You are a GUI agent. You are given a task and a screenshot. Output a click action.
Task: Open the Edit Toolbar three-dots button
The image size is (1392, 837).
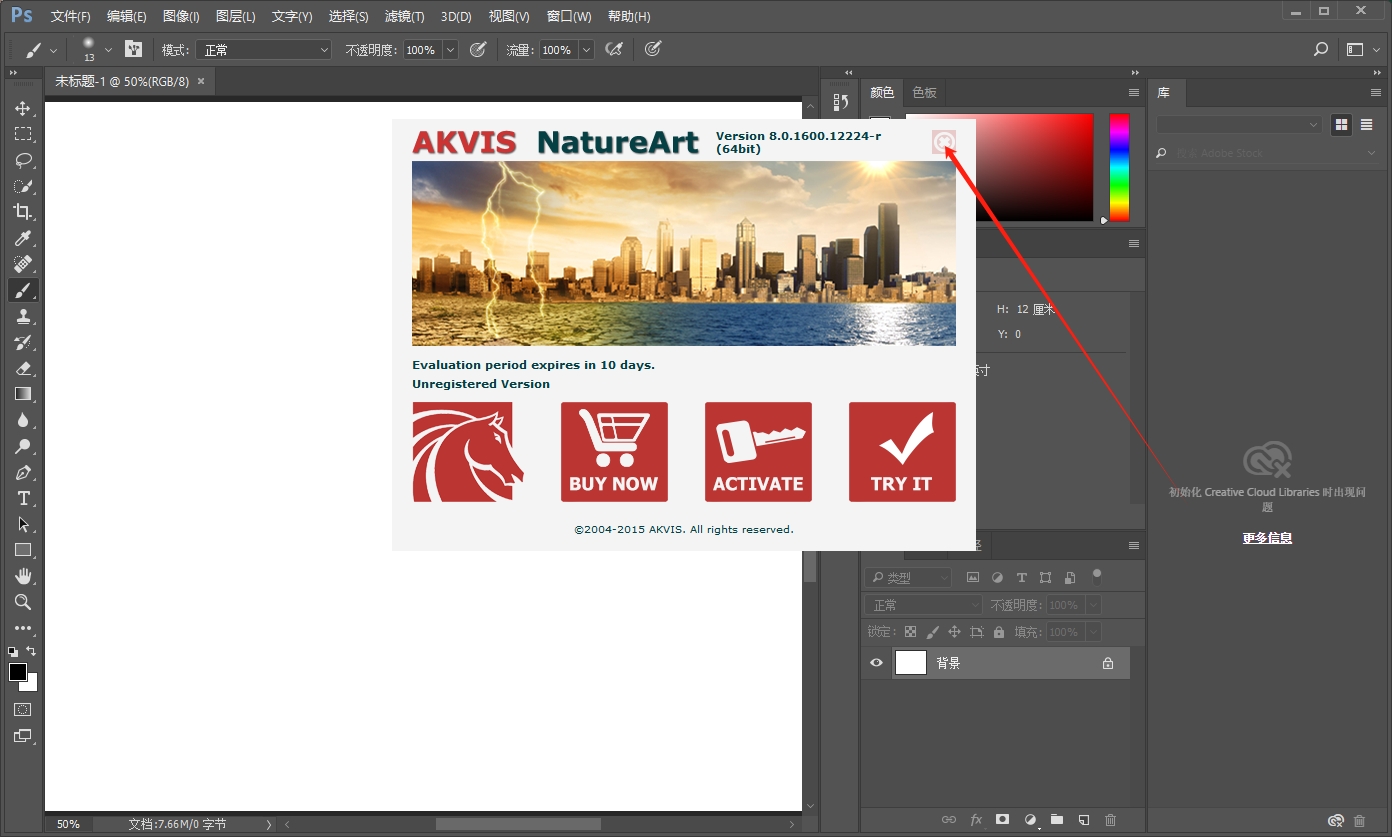[x=22, y=628]
